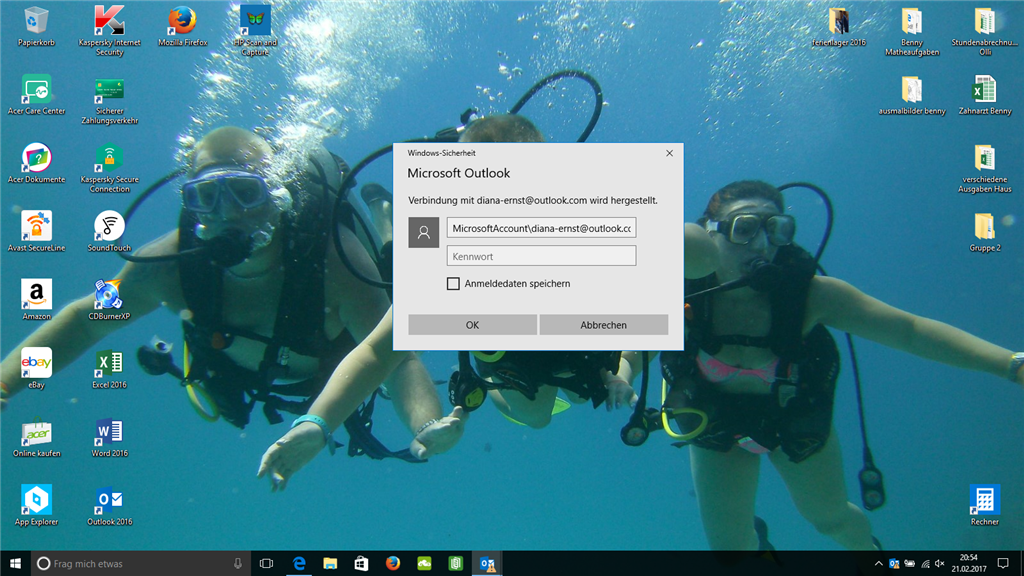Viewport: 1024px width, 576px height.
Task: Confirm the login with OK button
Action: pyautogui.click(x=472, y=325)
